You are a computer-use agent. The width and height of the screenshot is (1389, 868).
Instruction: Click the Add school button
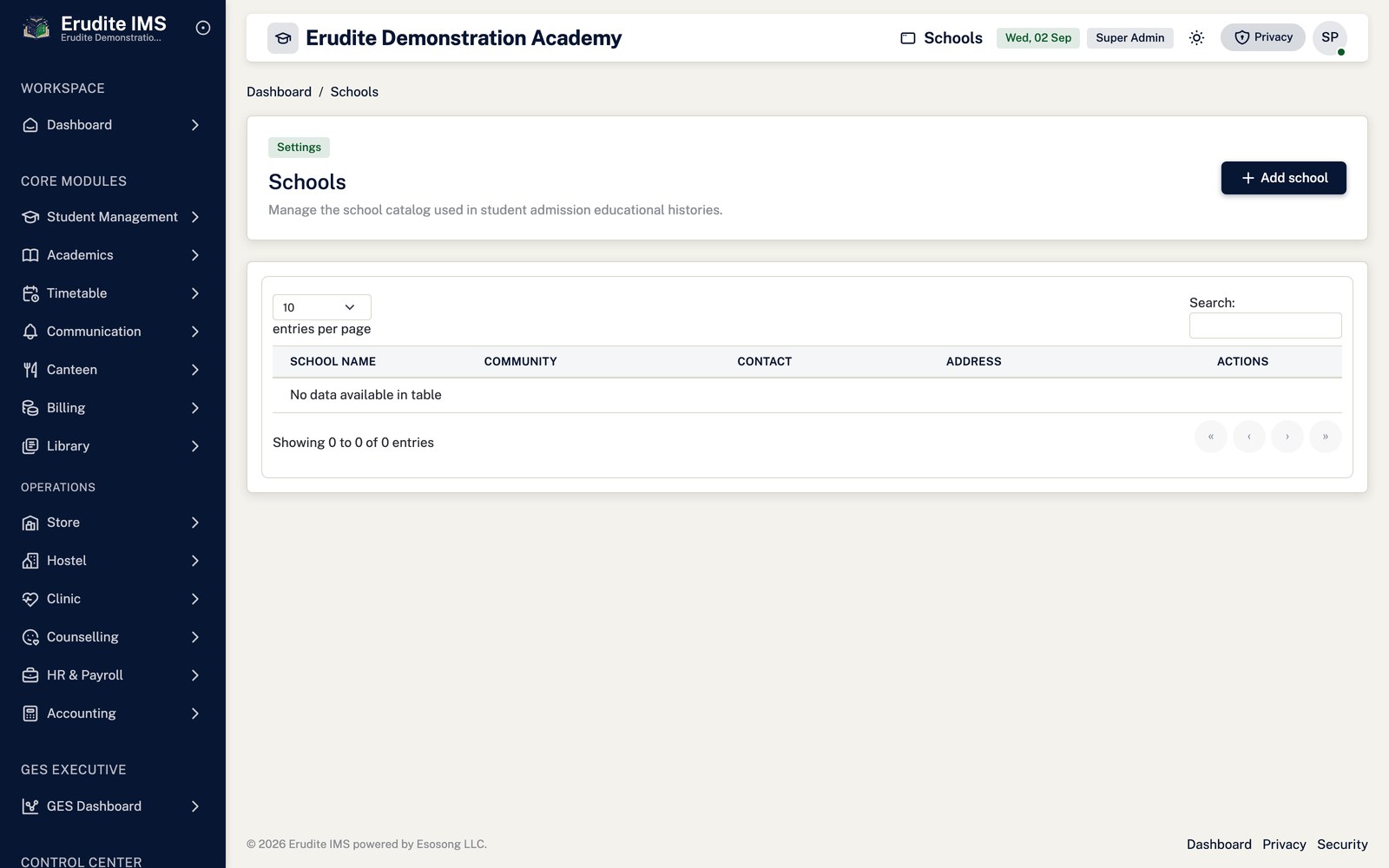pyautogui.click(x=1283, y=178)
